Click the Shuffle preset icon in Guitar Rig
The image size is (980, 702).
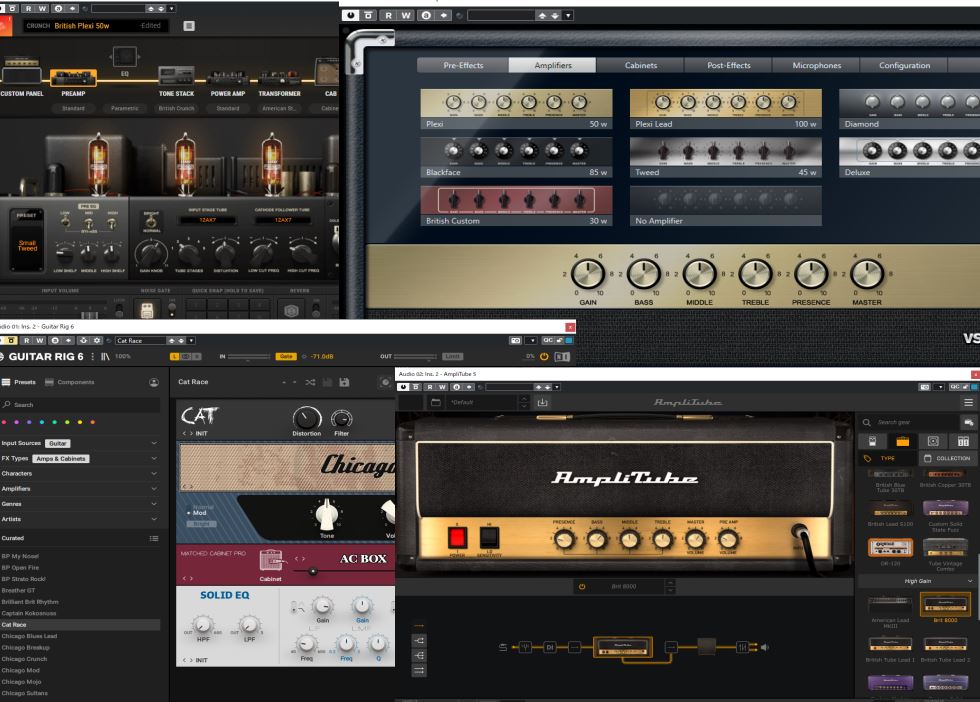tap(310, 382)
